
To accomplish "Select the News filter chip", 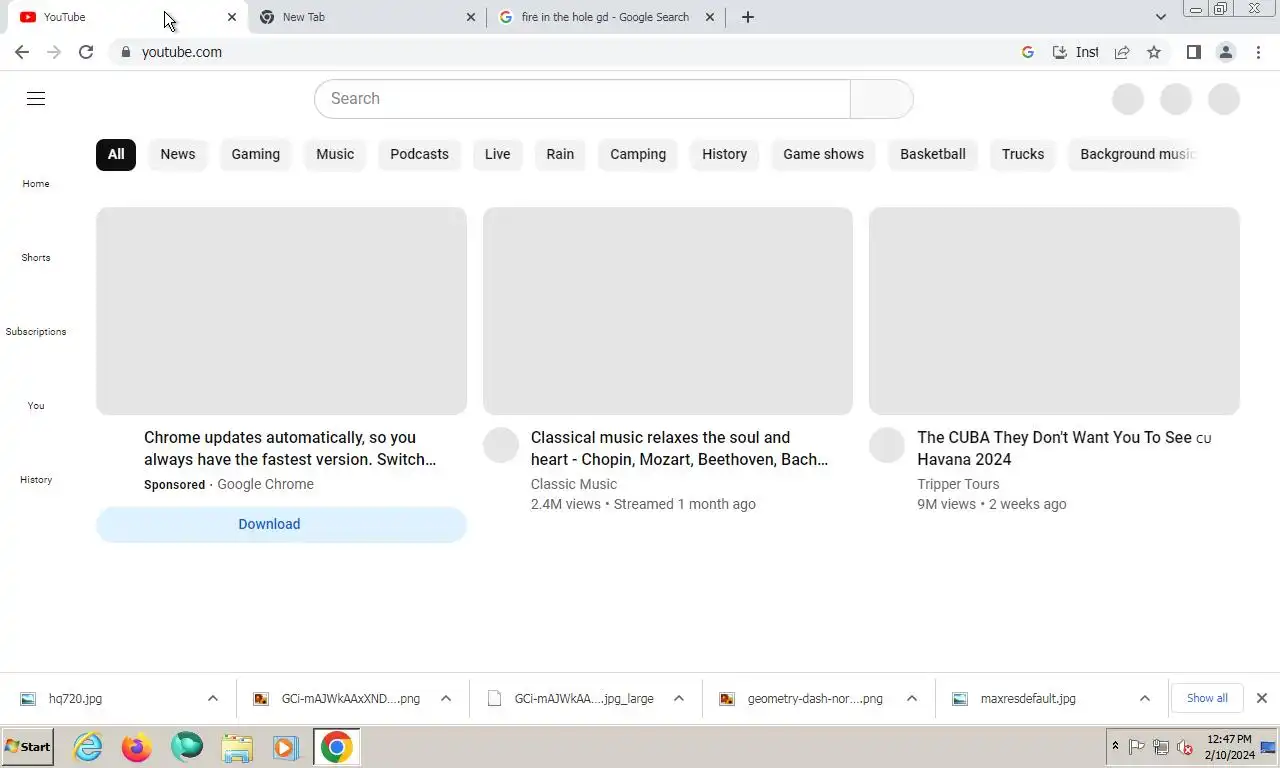I will tap(178, 154).
